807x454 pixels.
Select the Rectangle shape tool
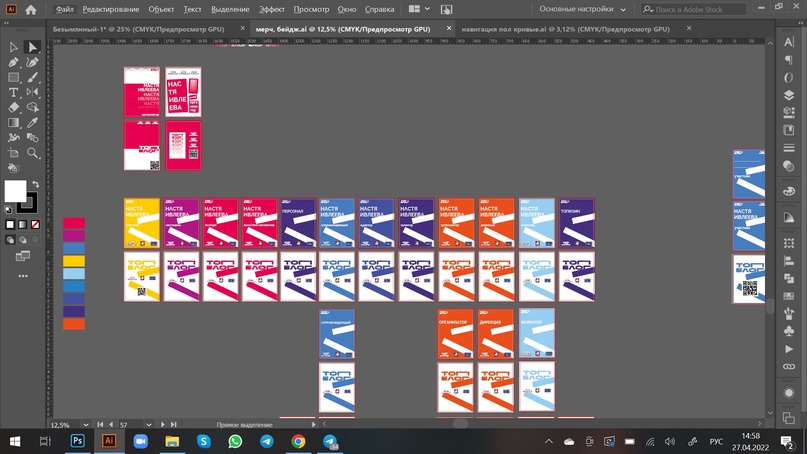(14, 77)
